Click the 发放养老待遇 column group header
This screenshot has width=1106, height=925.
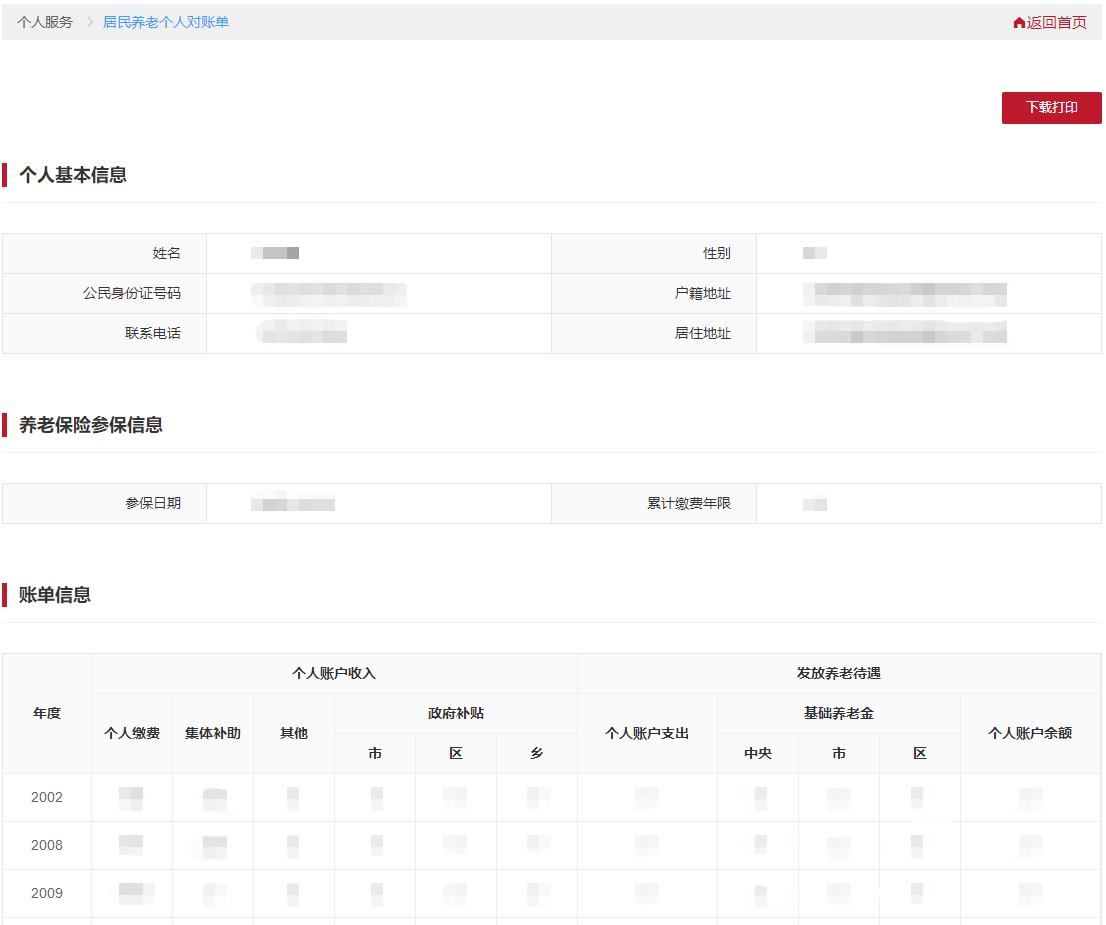pyautogui.click(x=839, y=673)
